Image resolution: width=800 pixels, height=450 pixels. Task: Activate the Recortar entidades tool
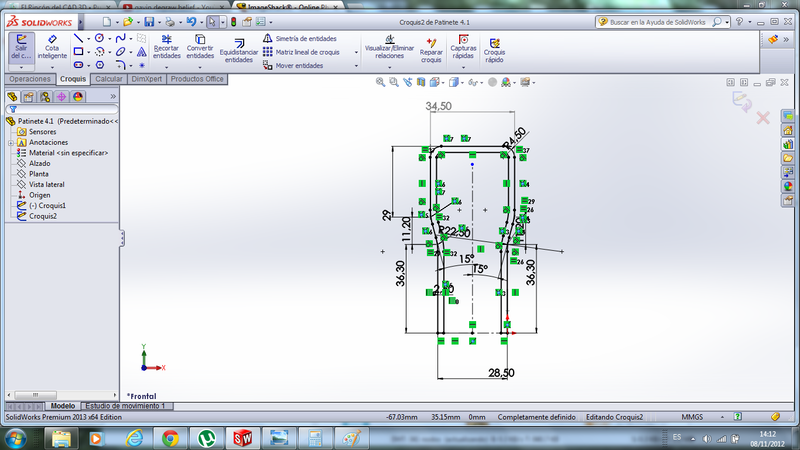point(166,47)
